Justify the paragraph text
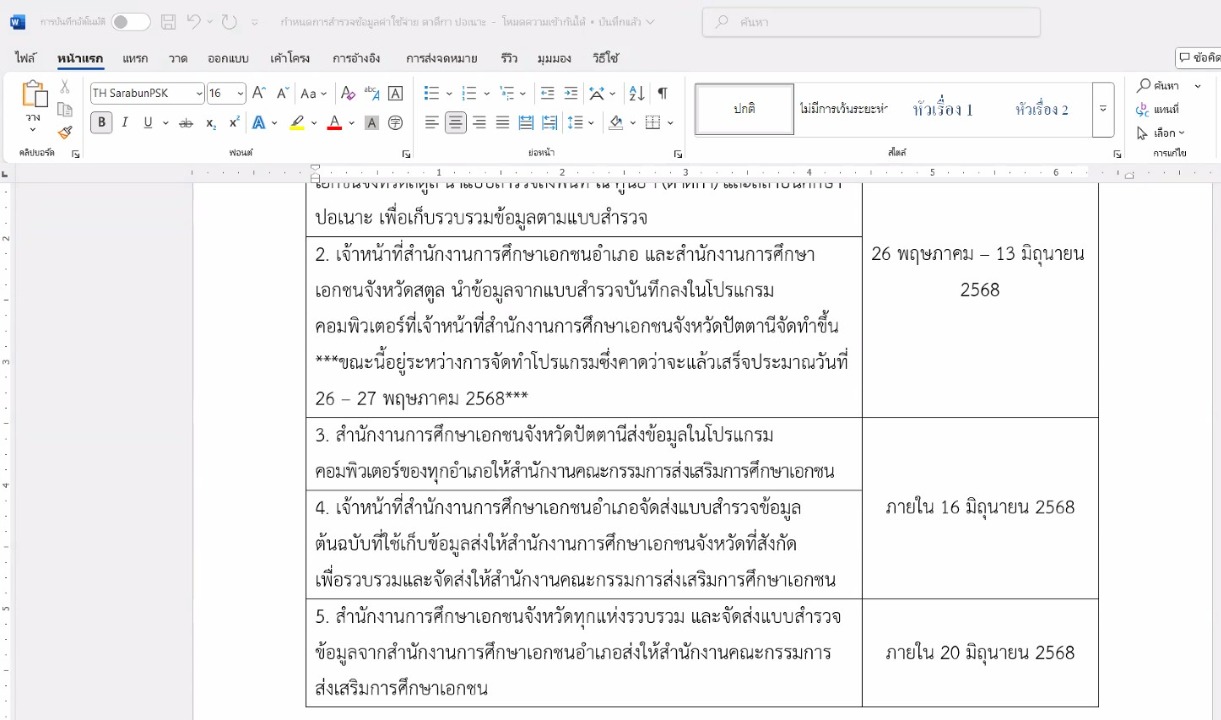 [x=502, y=123]
